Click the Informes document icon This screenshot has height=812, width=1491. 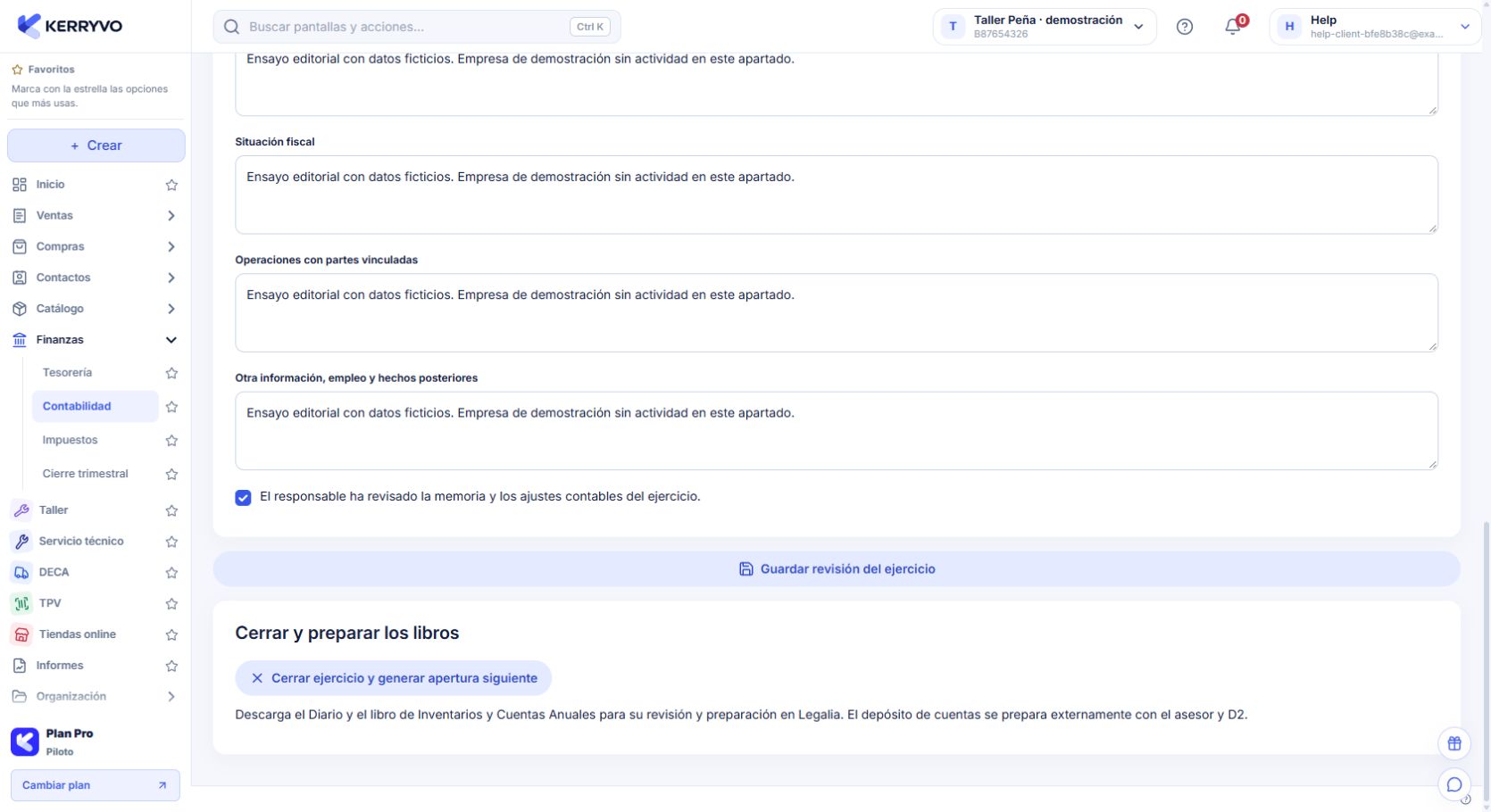[20, 666]
